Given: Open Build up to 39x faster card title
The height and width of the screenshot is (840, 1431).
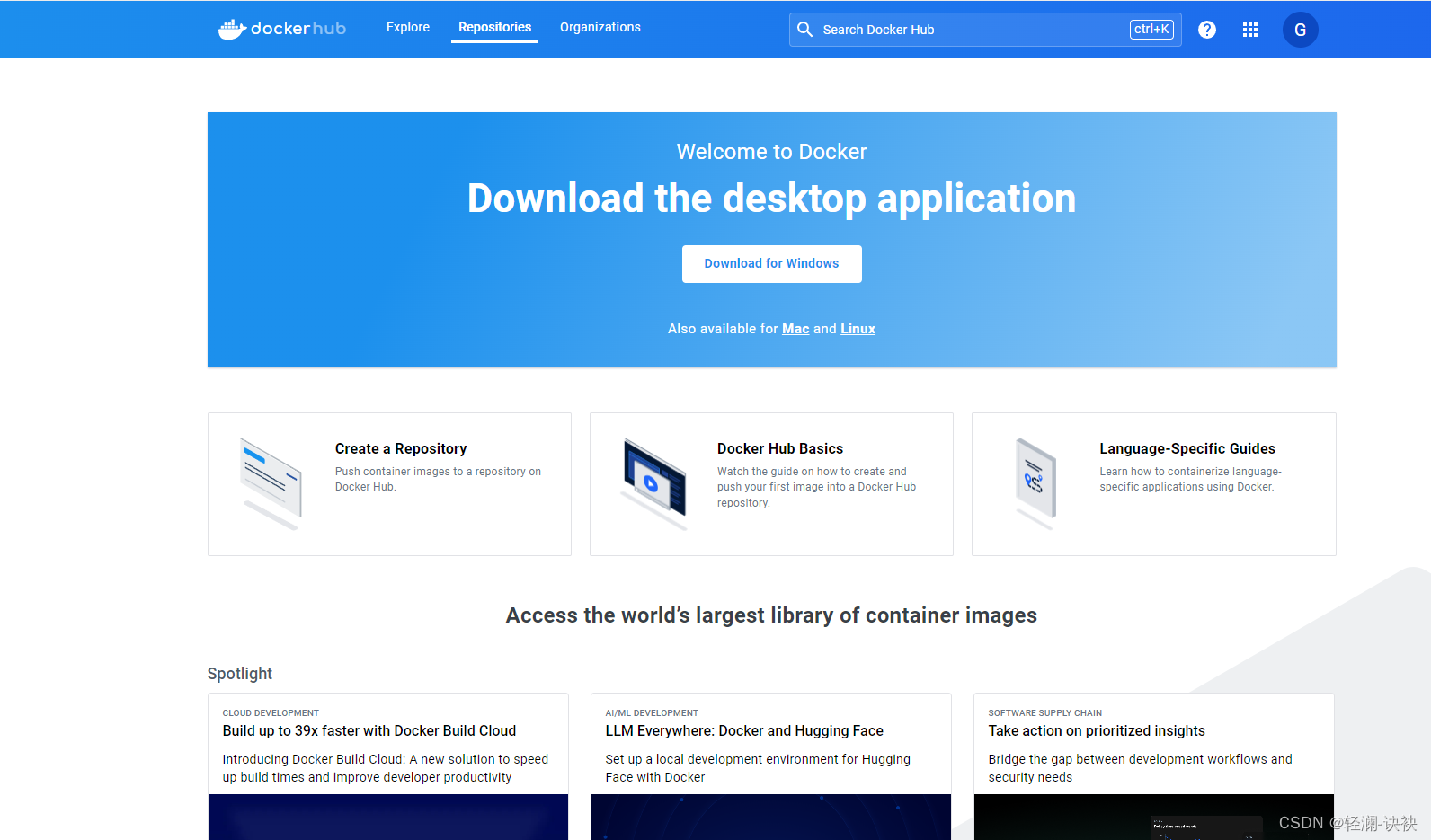Looking at the screenshot, I should [369, 731].
